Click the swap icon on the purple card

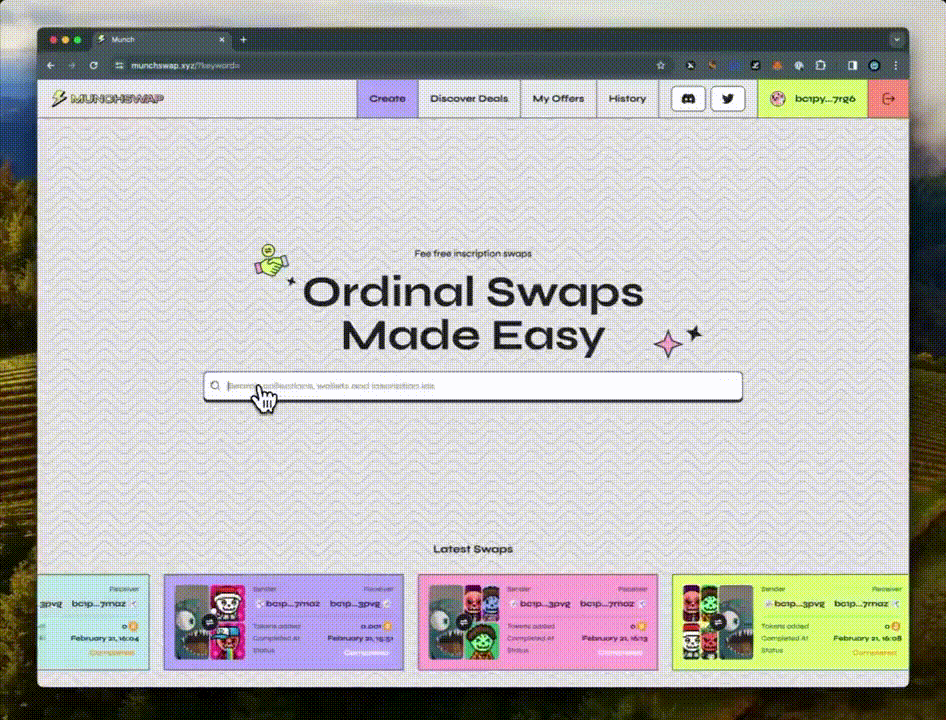[209, 622]
